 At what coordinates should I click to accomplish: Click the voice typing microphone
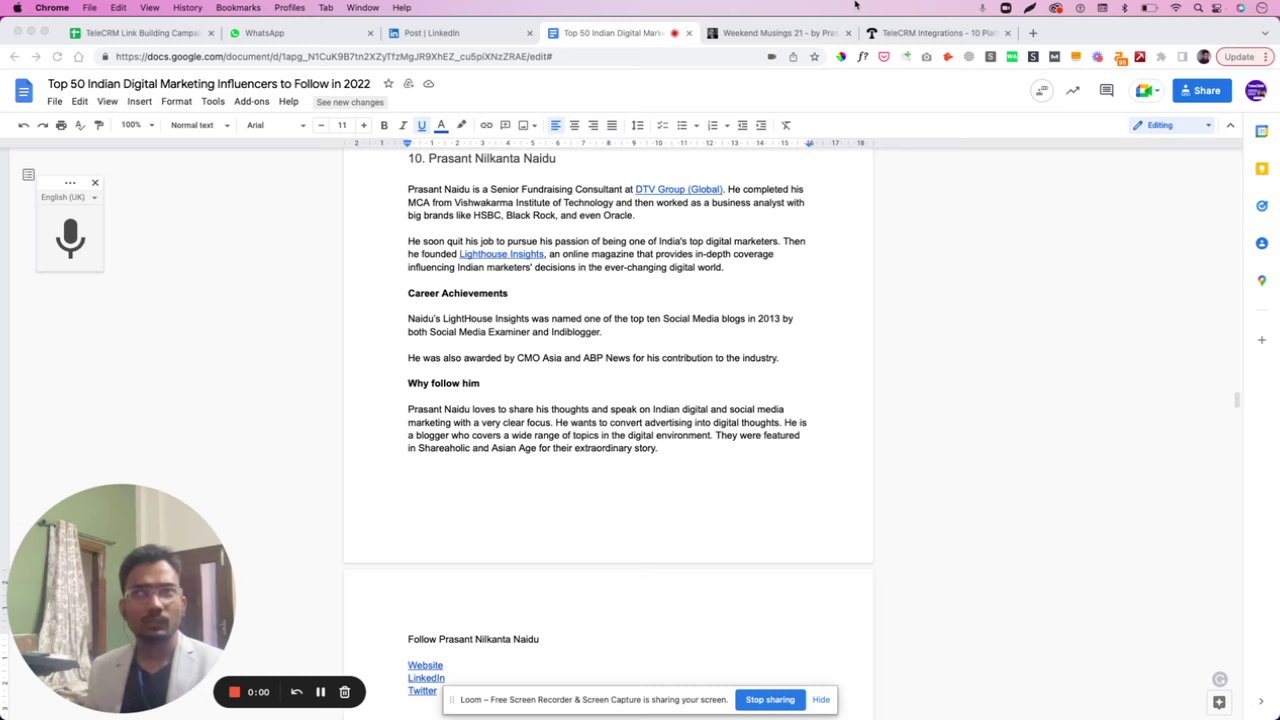click(70, 239)
